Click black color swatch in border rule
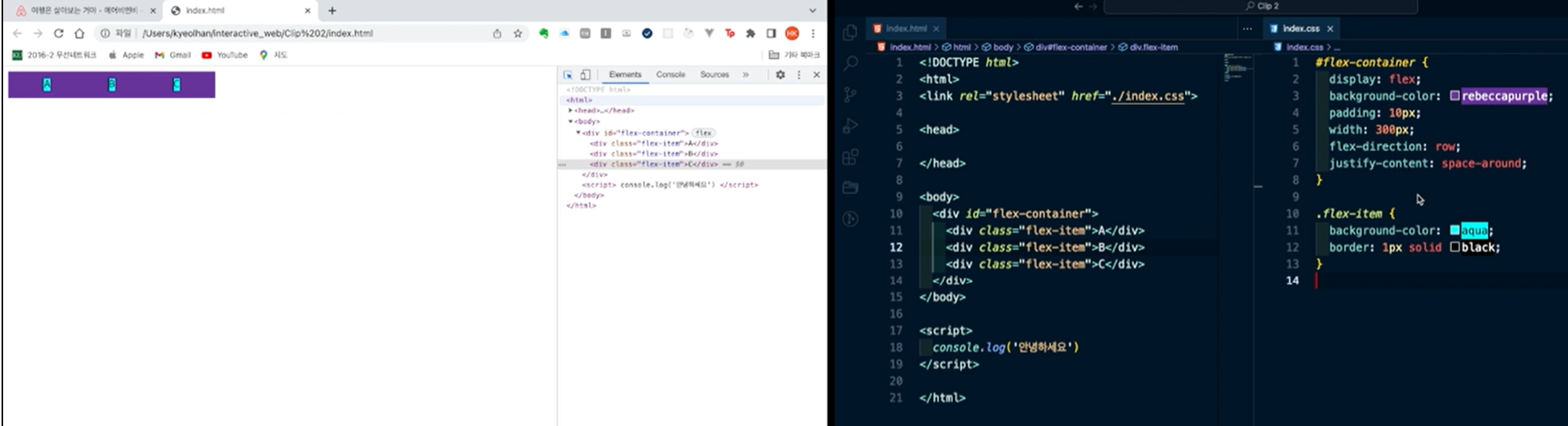The image size is (1568, 426). (1454, 247)
